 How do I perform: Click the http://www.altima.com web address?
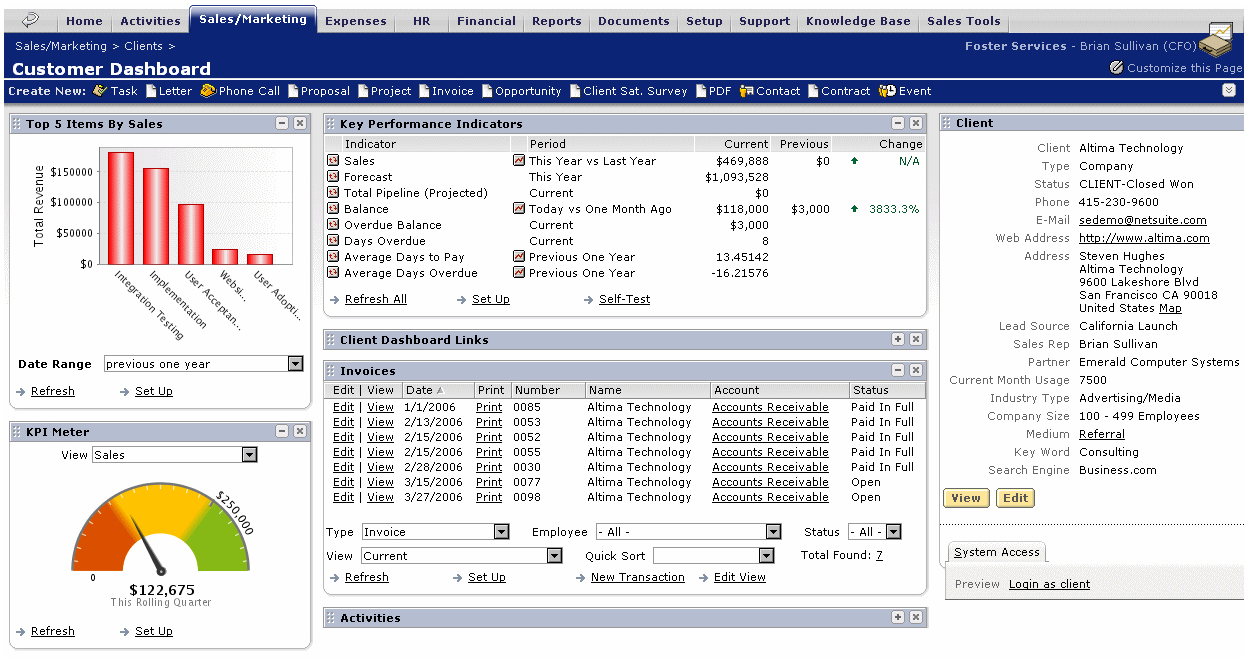coord(1144,238)
